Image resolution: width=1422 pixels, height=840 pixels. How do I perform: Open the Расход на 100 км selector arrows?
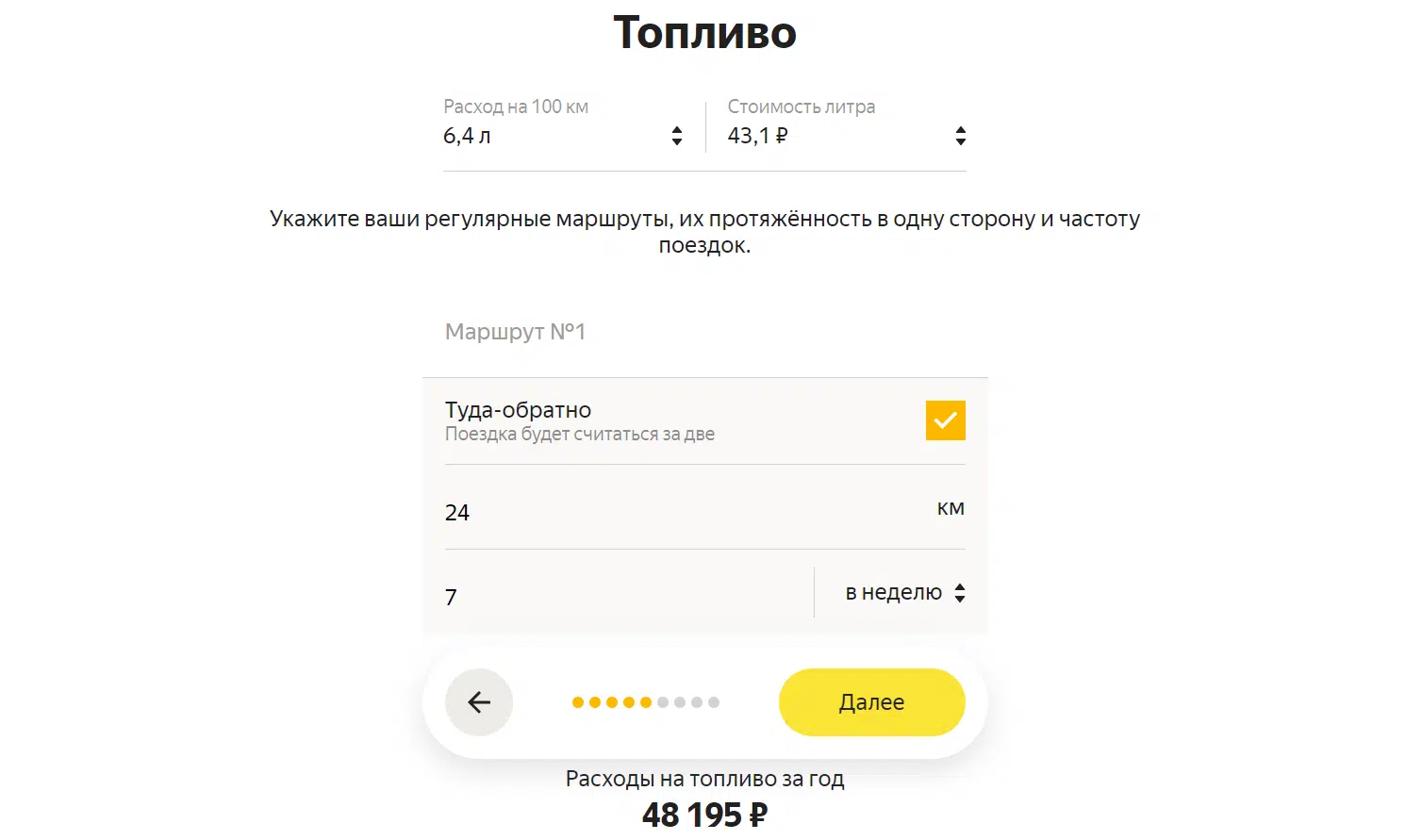tap(677, 136)
